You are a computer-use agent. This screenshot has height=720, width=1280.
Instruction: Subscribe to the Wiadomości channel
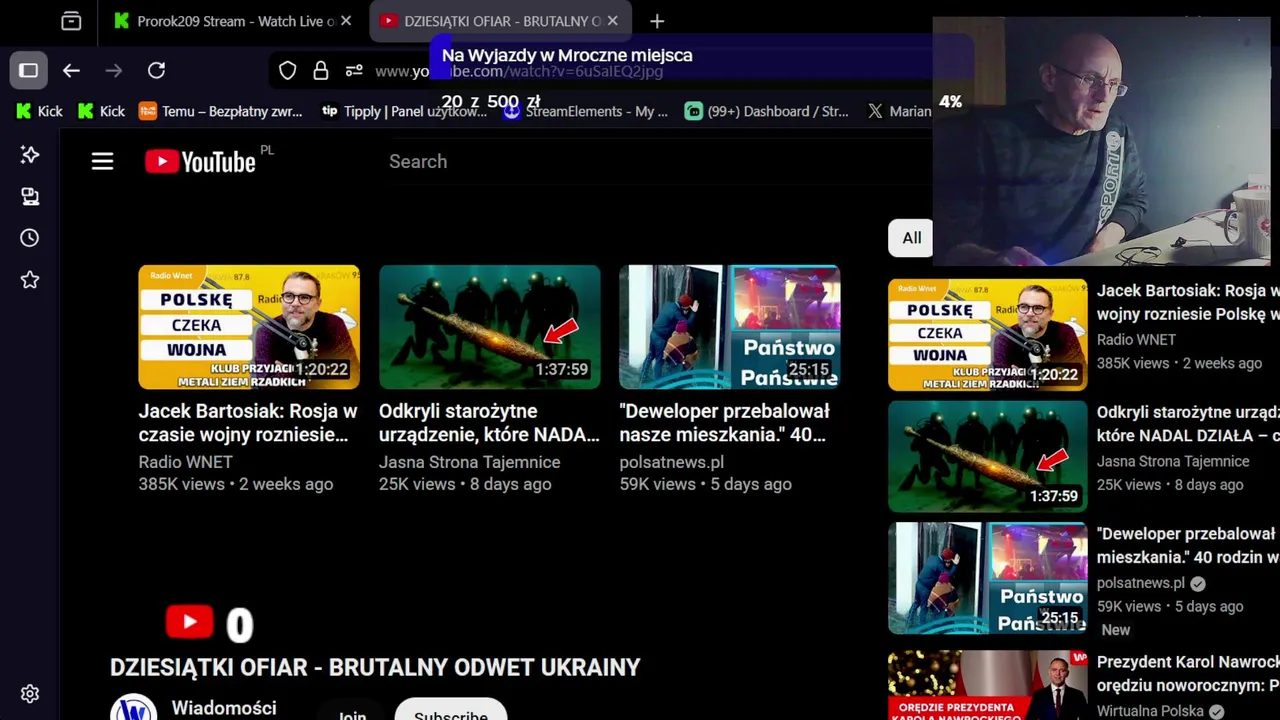pos(451,711)
